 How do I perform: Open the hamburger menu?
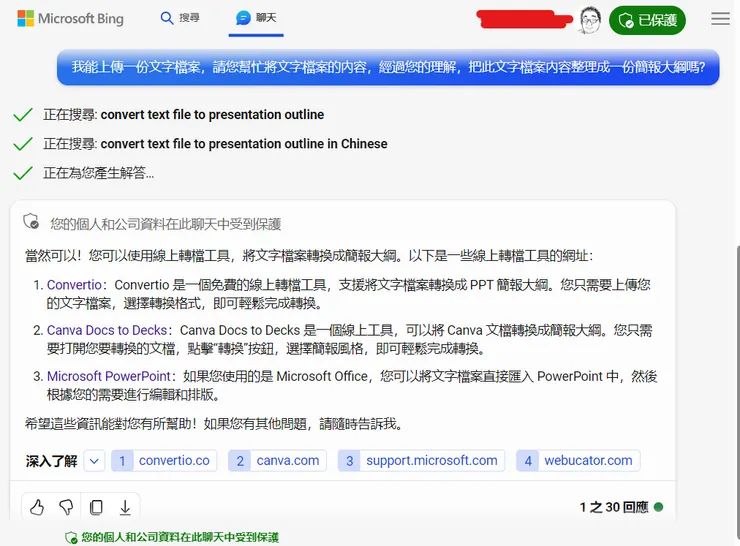point(720,18)
